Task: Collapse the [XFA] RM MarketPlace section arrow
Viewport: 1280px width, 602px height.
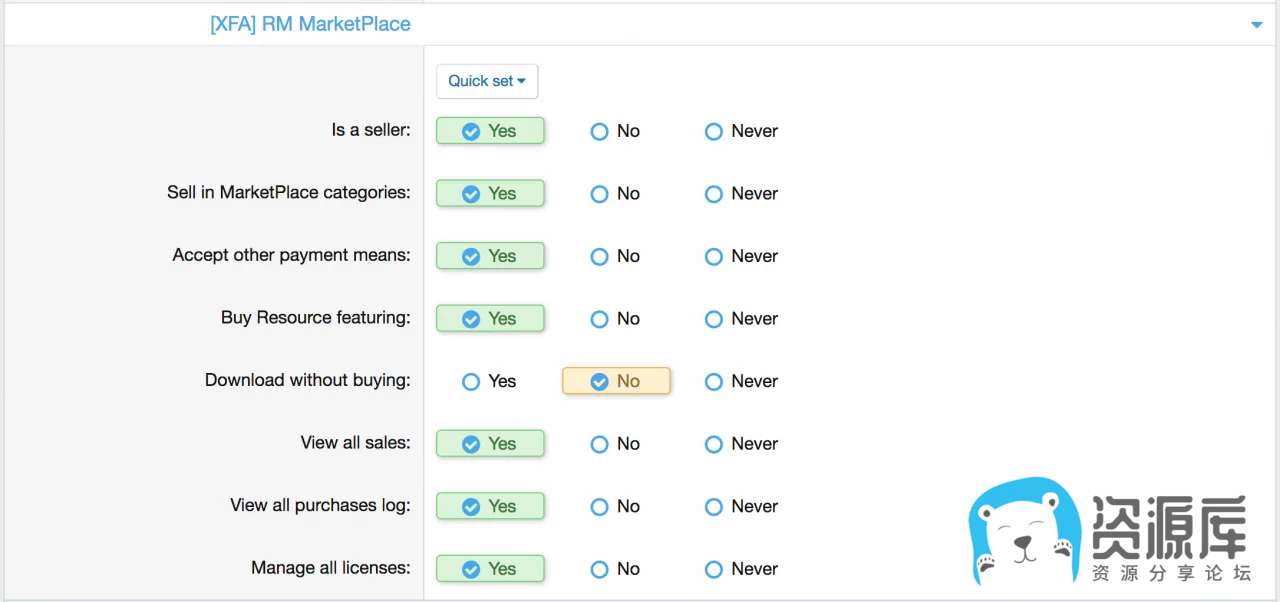Action: pos(1257,25)
